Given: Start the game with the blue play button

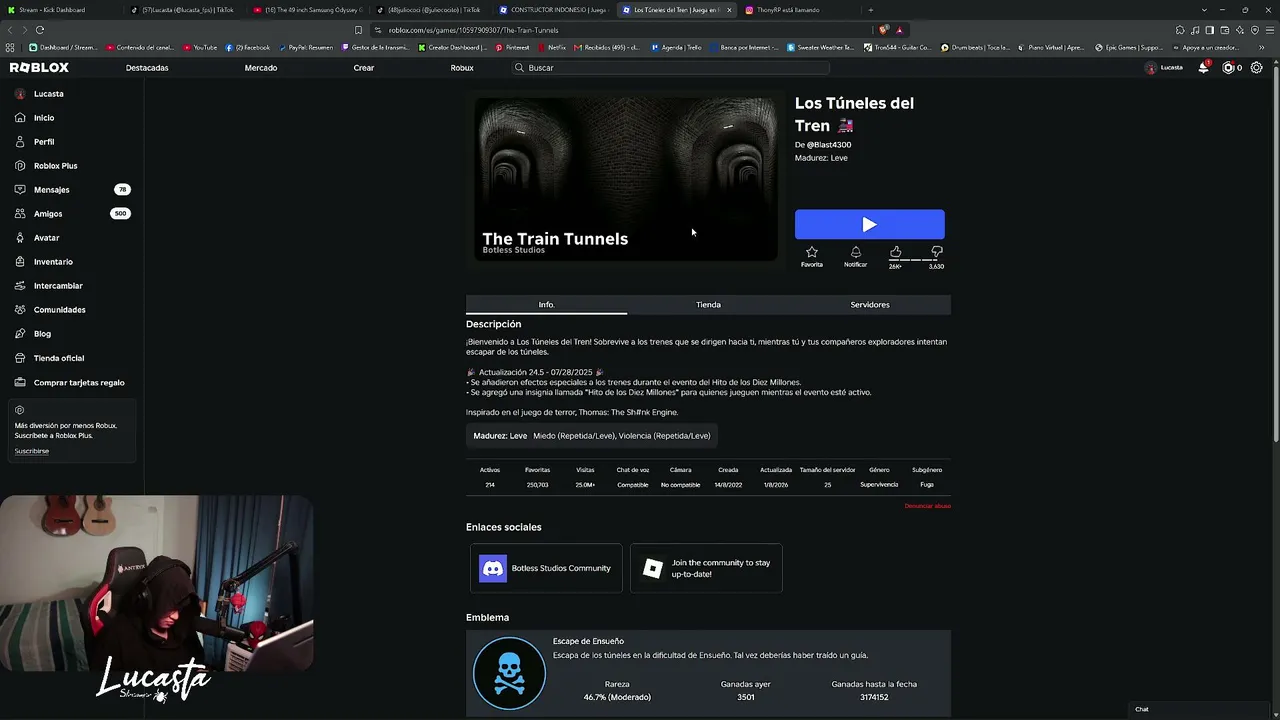Looking at the screenshot, I should [869, 225].
